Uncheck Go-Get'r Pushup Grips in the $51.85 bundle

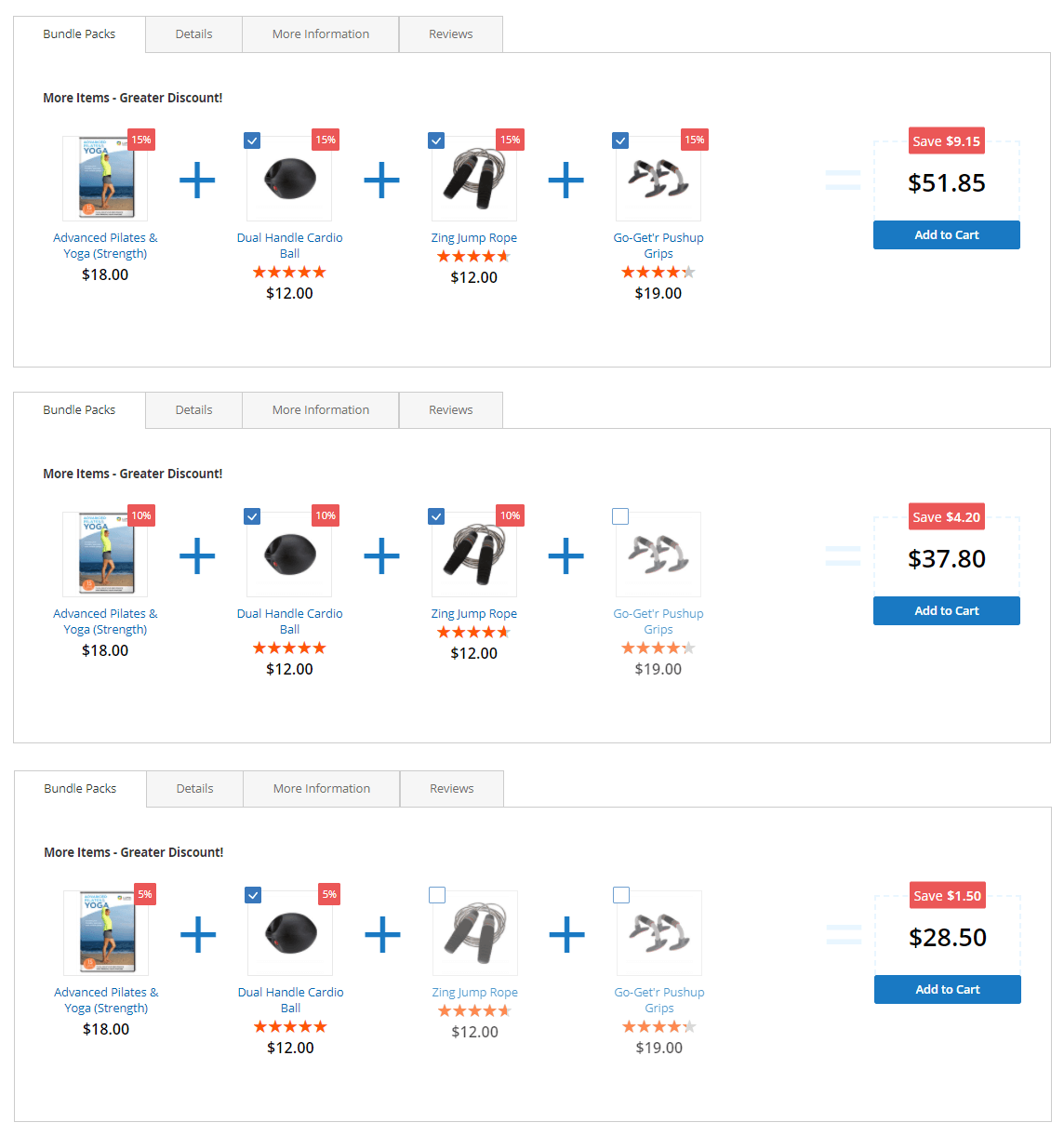(621, 140)
